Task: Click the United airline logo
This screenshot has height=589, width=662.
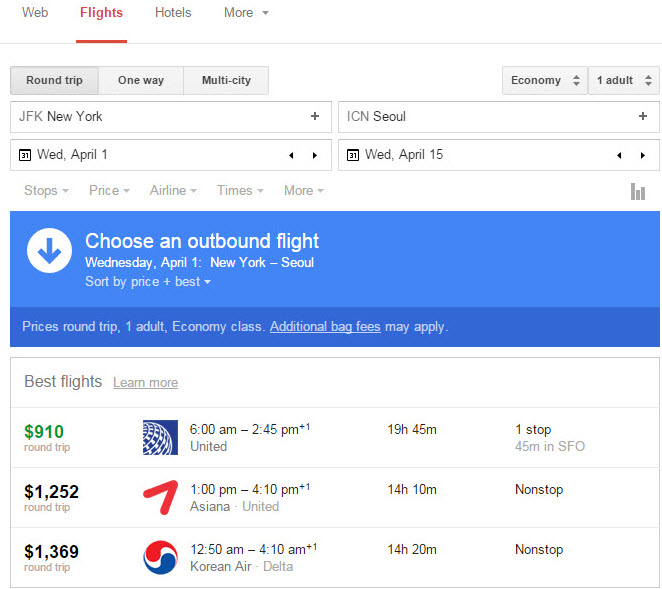Action: (160, 438)
